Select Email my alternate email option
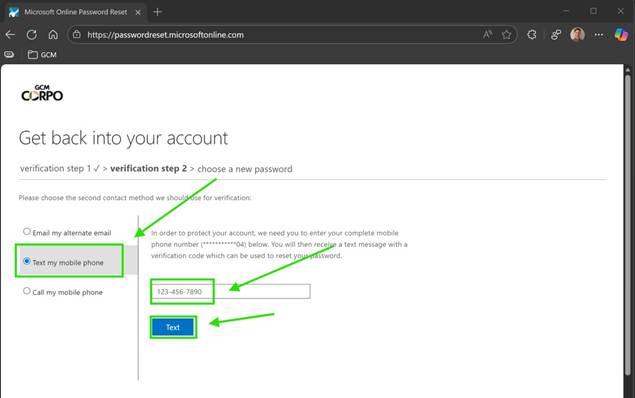The height and width of the screenshot is (398, 635). tap(67, 232)
